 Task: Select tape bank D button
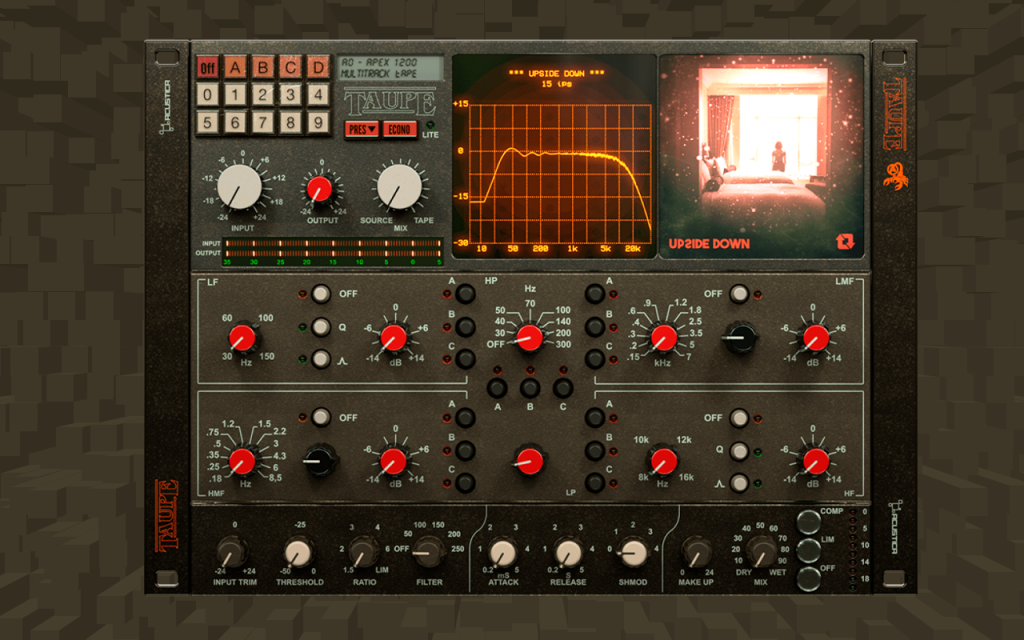click(318, 67)
